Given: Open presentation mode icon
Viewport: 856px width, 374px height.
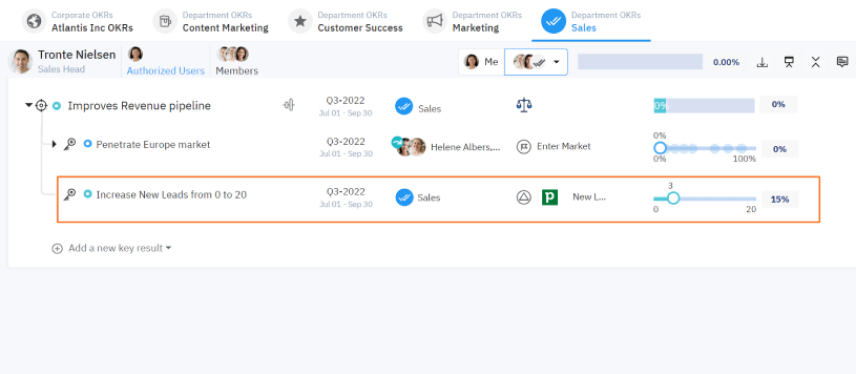Looking at the screenshot, I should (789, 62).
